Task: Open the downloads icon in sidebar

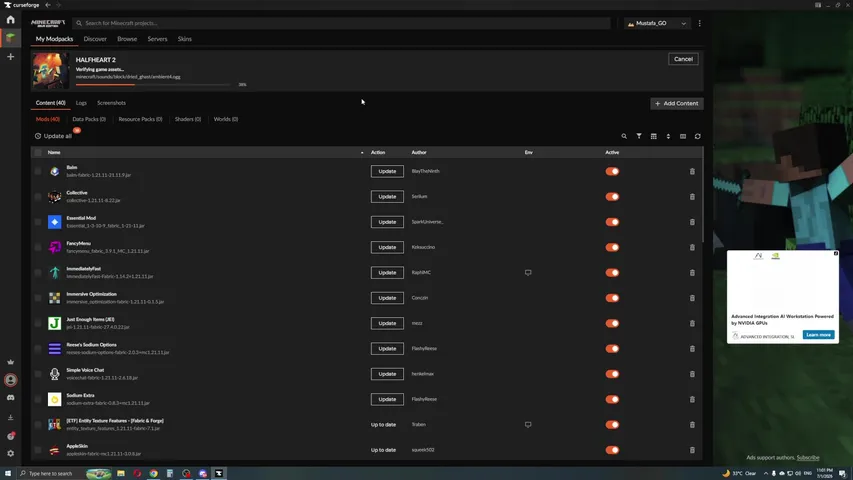Action: (10, 417)
